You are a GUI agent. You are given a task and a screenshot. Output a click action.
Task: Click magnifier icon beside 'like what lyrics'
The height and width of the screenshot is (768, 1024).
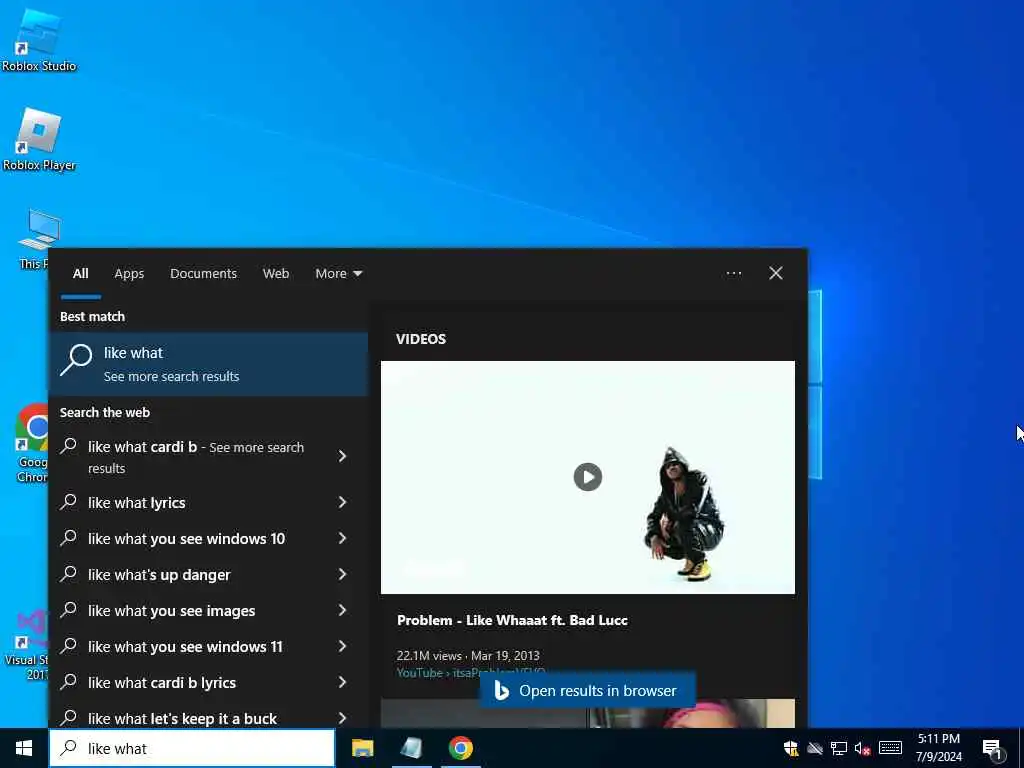tap(69, 502)
